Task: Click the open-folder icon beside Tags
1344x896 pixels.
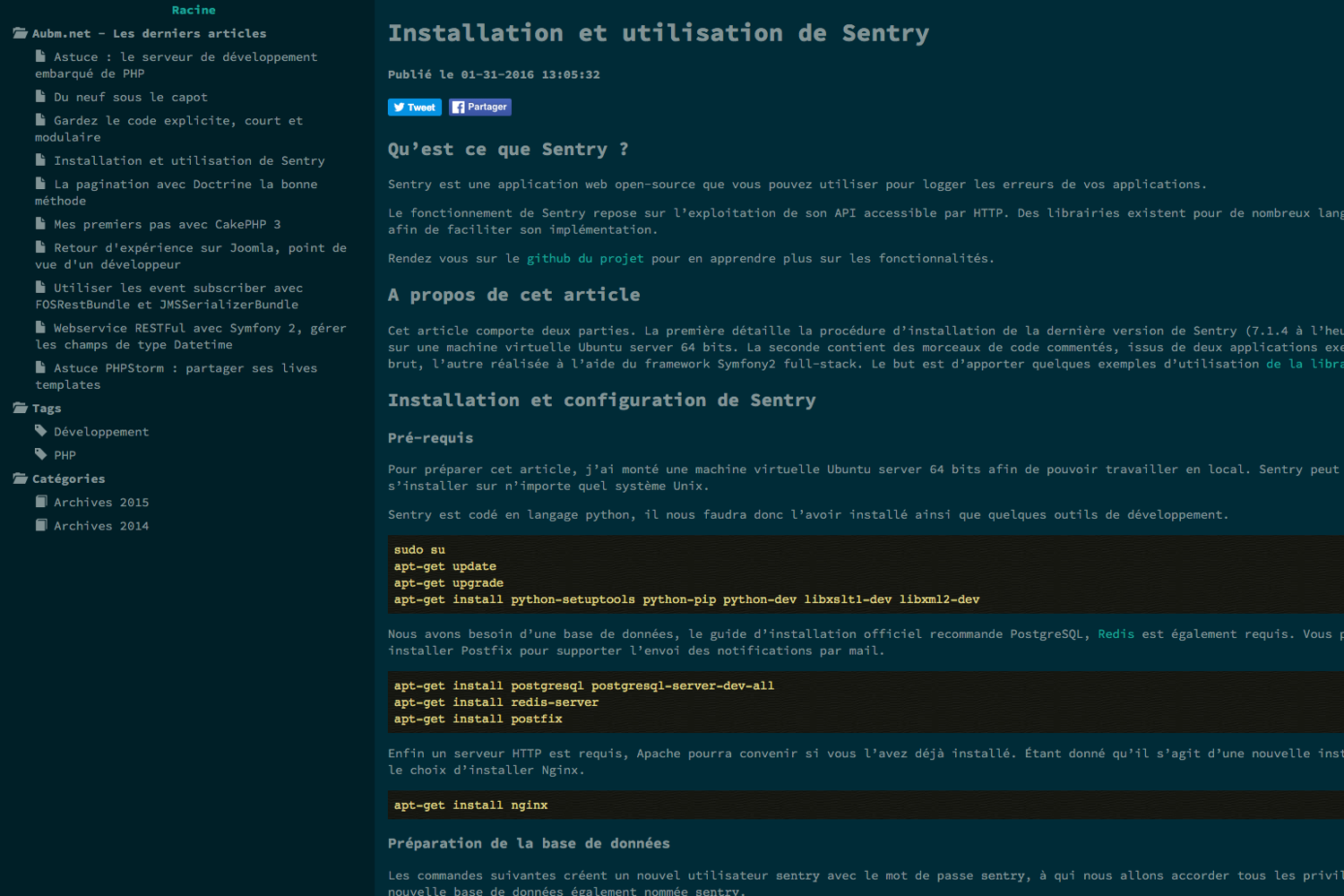Action: [20, 408]
